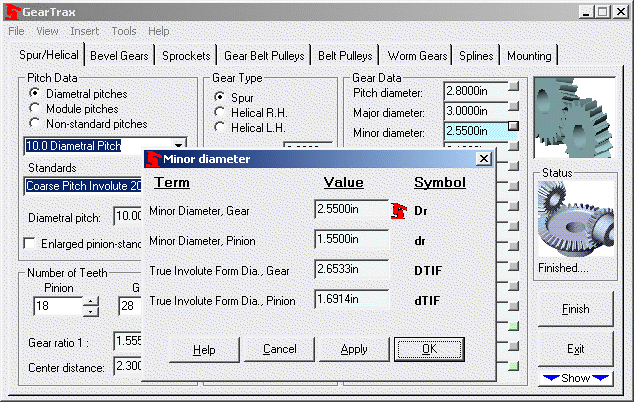Click the Center distance value field
This screenshot has width=634, height=402.
pos(128,366)
